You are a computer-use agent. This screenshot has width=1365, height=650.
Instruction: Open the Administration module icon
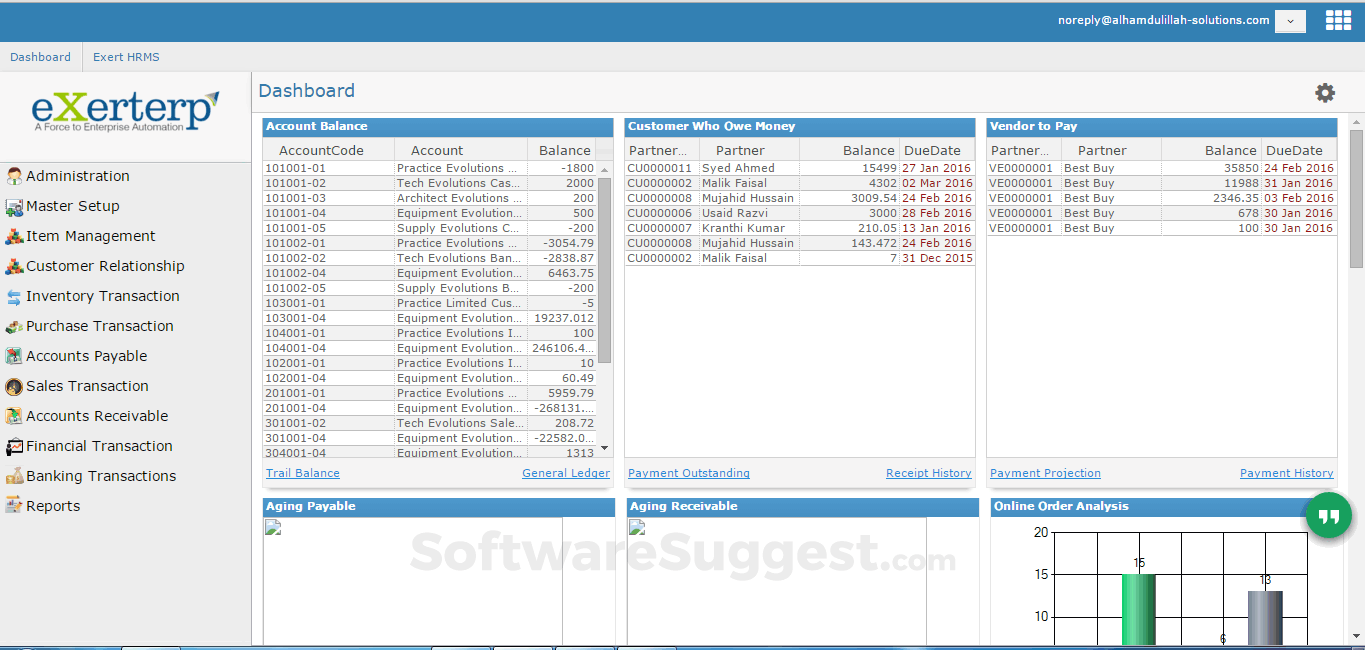(14, 176)
